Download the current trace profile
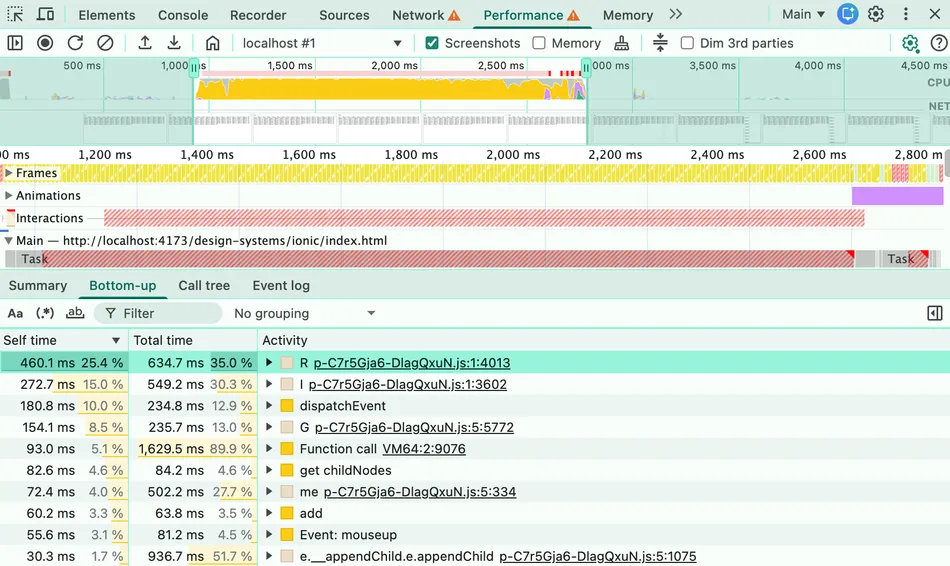The image size is (950, 566). pyautogui.click(x=174, y=43)
